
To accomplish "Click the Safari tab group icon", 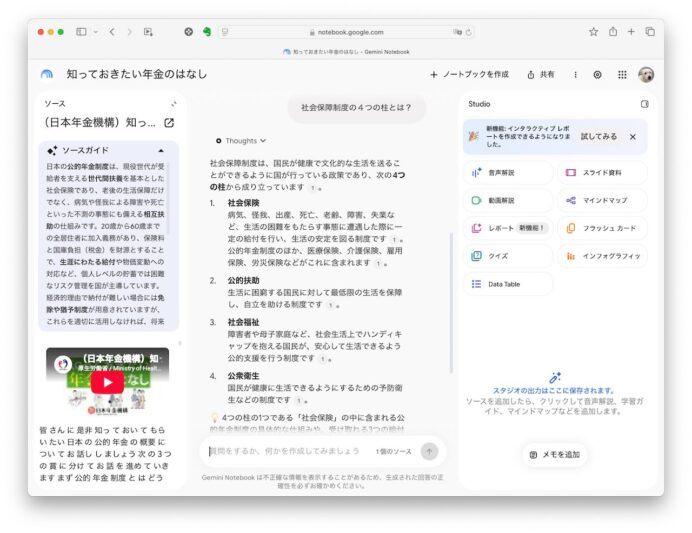I will [148, 32].
